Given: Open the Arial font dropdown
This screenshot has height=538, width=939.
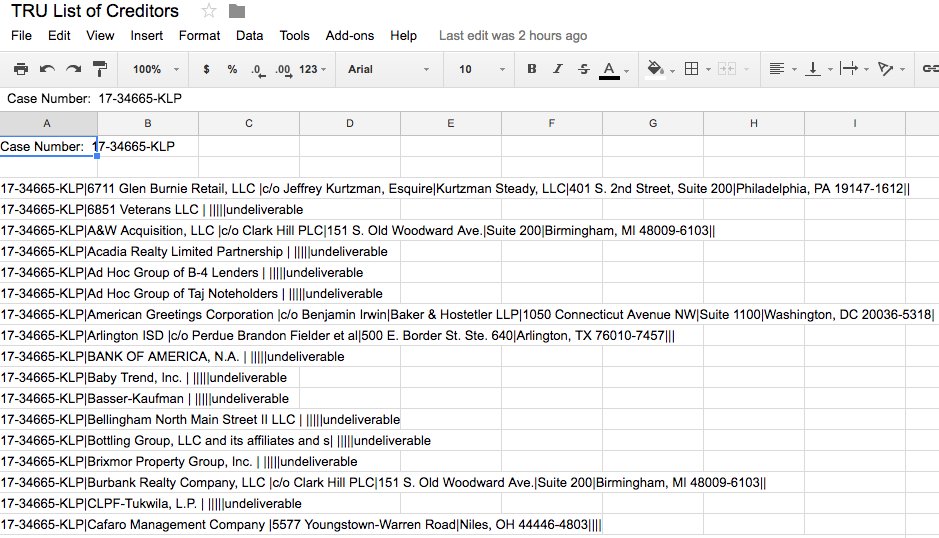Looking at the screenshot, I should pyautogui.click(x=389, y=69).
